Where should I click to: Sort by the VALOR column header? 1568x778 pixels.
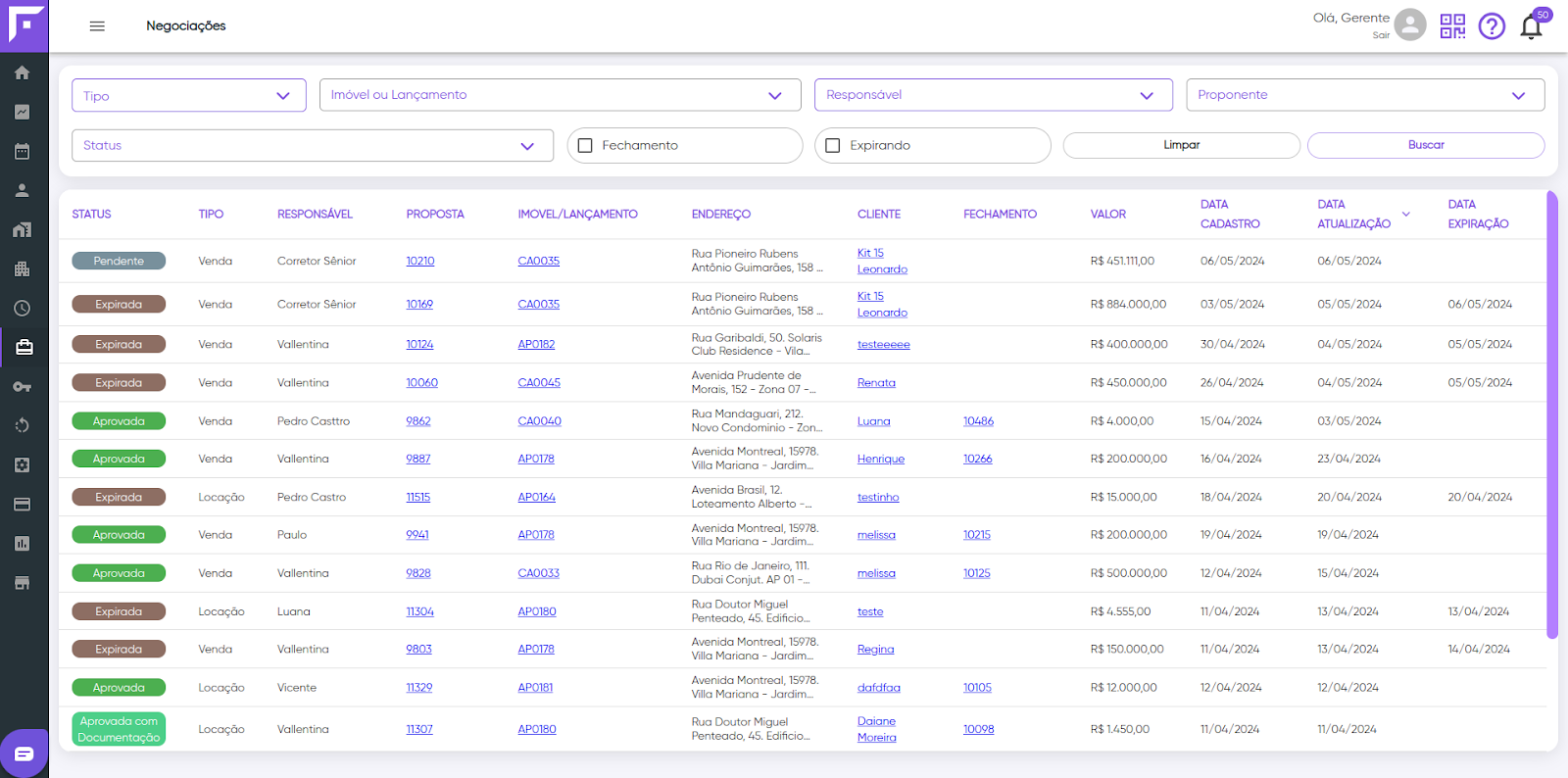pos(1108,214)
